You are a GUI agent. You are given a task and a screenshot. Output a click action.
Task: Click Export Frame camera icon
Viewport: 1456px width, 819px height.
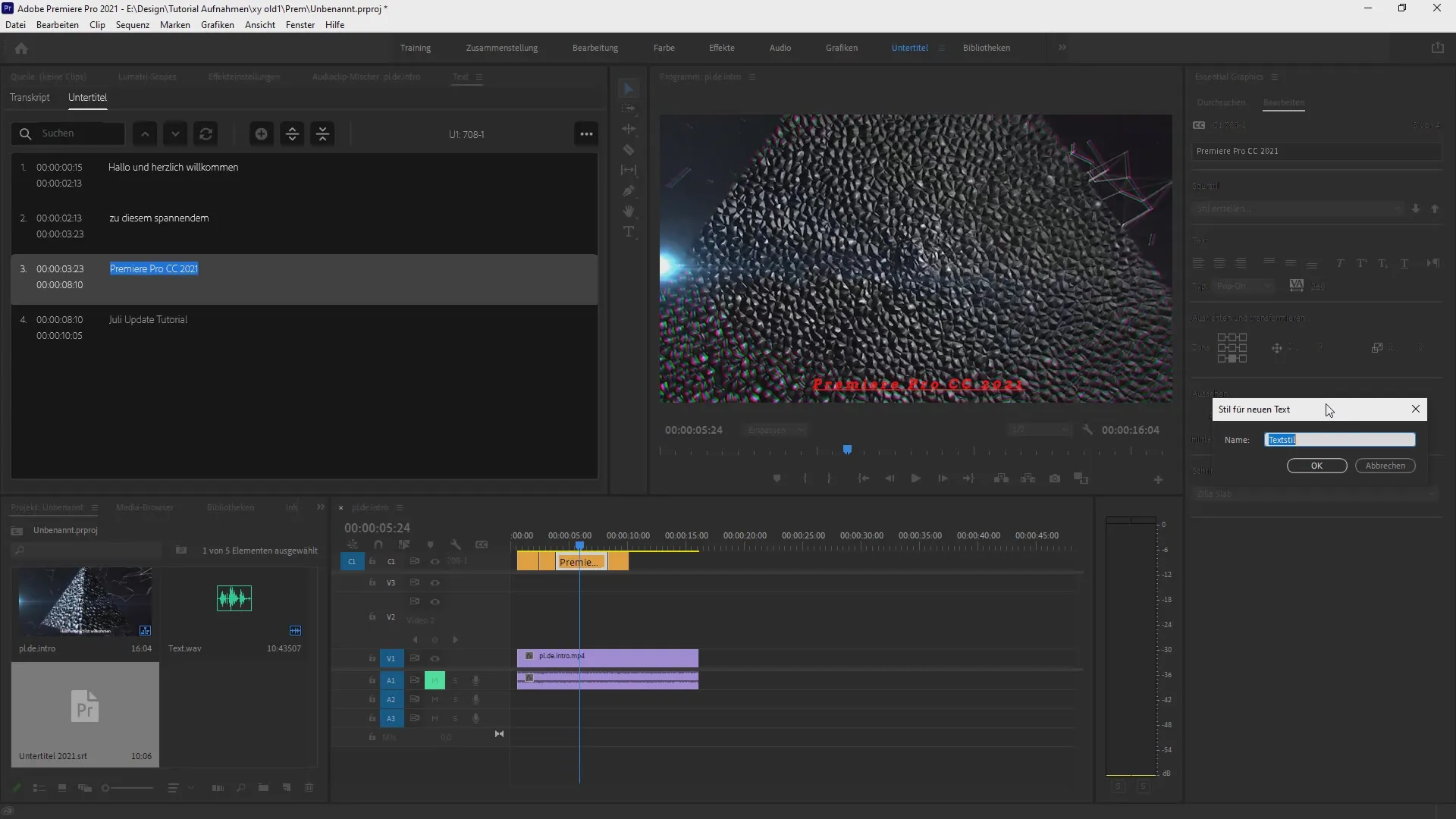point(1055,479)
